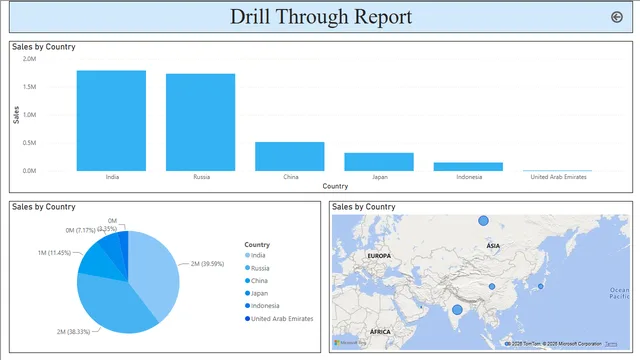Click the United Arab Emirates axis label
Image resolution: width=640 pixels, height=360 pixels.
[x=558, y=177]
